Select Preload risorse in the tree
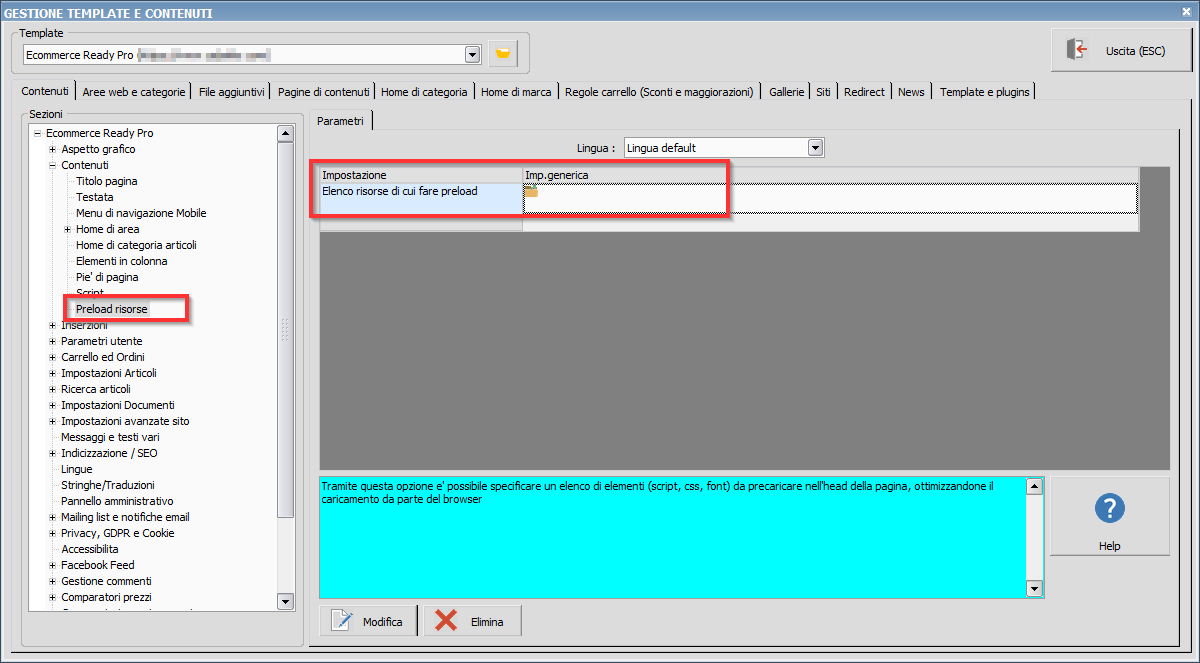This screenshot has width=1200, height=663. point(112,309)
